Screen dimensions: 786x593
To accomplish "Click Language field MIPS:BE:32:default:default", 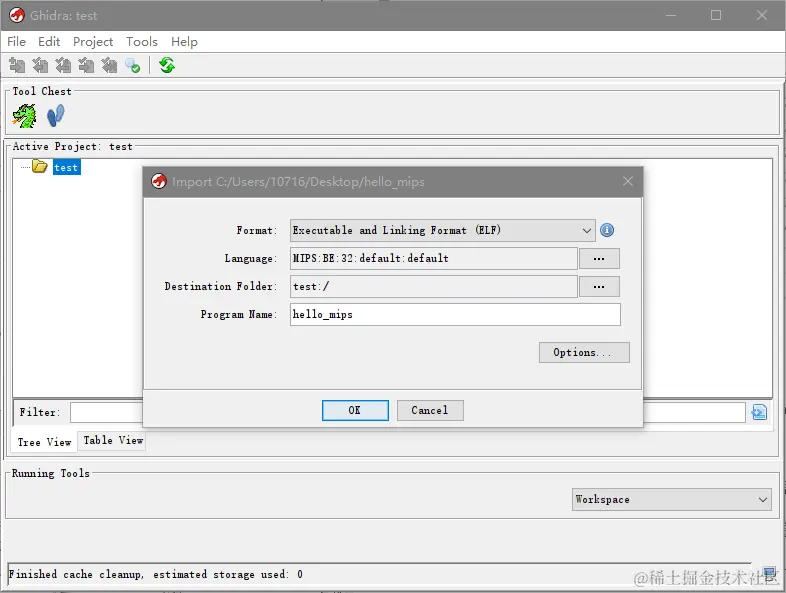I will pyautogui.click(x=434, y=258).
